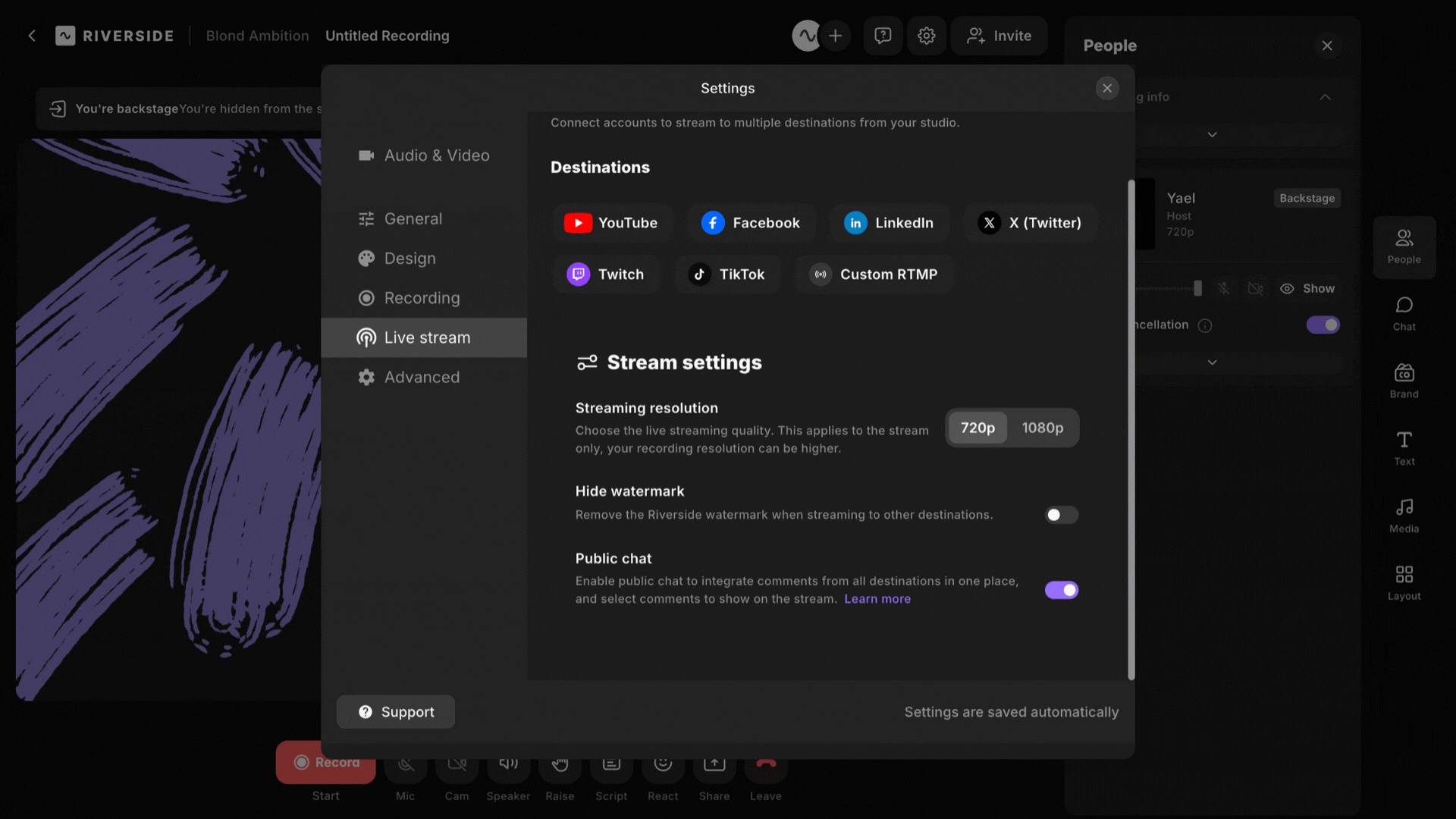Click the Settings dialog scrollbar
Image resolution: width=1456 pixels, height=819 pixels.
coord(1131,429)
